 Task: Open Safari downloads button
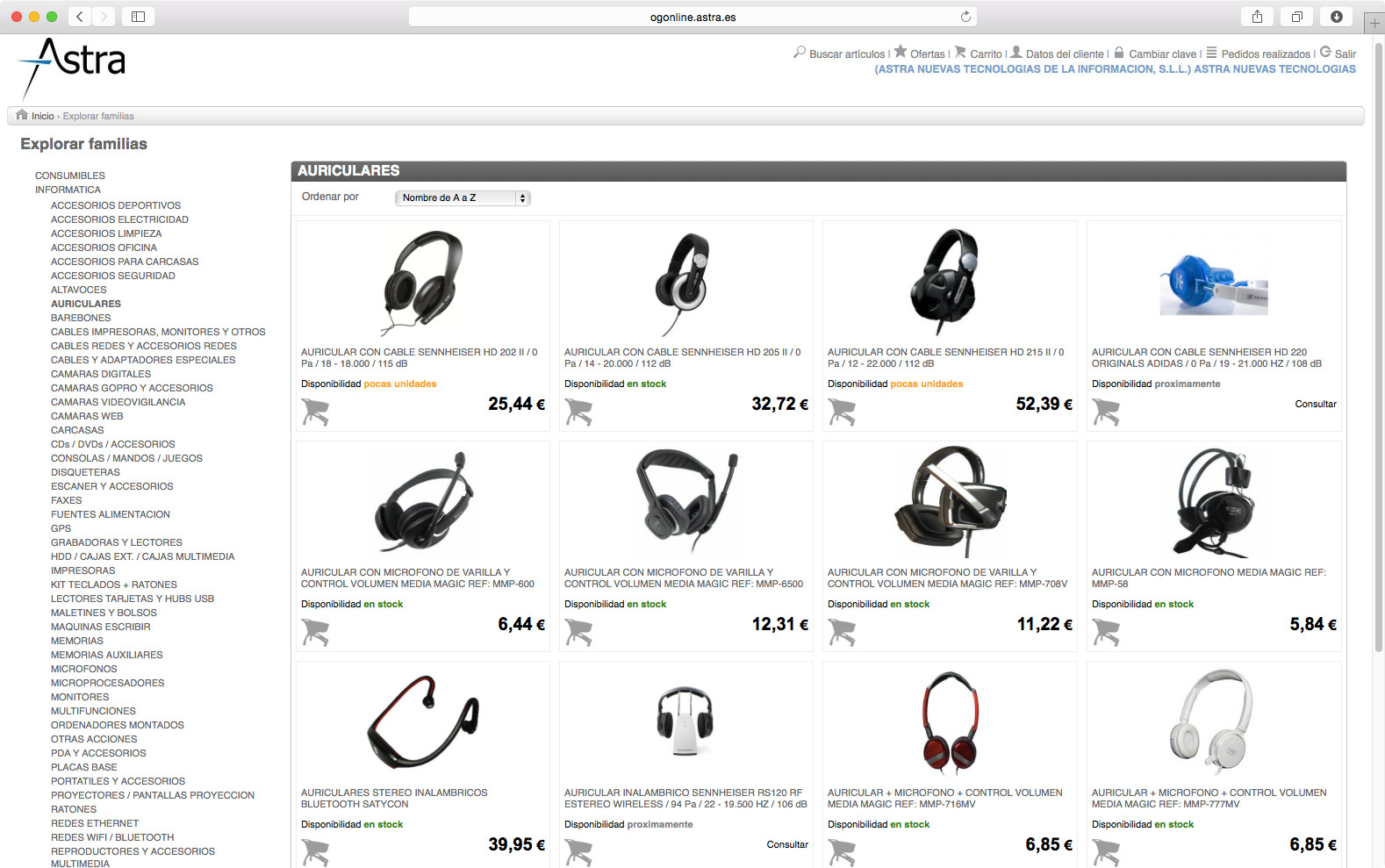tap(1336, 16)
